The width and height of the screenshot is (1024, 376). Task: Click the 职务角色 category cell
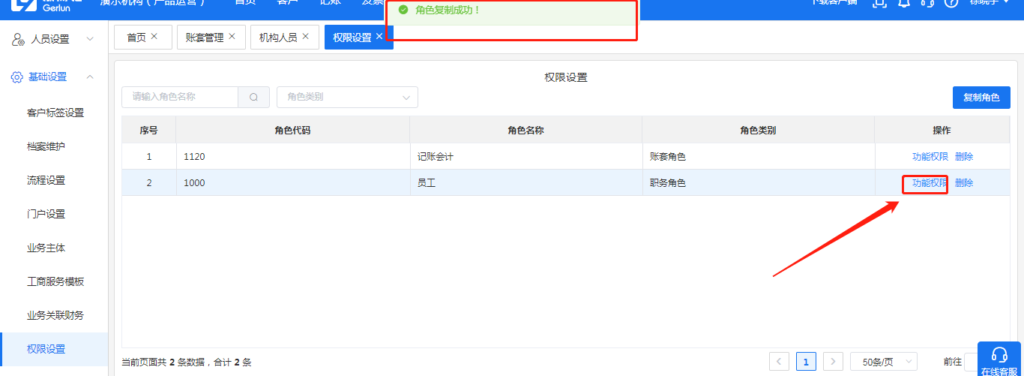(x=758, y=183)
